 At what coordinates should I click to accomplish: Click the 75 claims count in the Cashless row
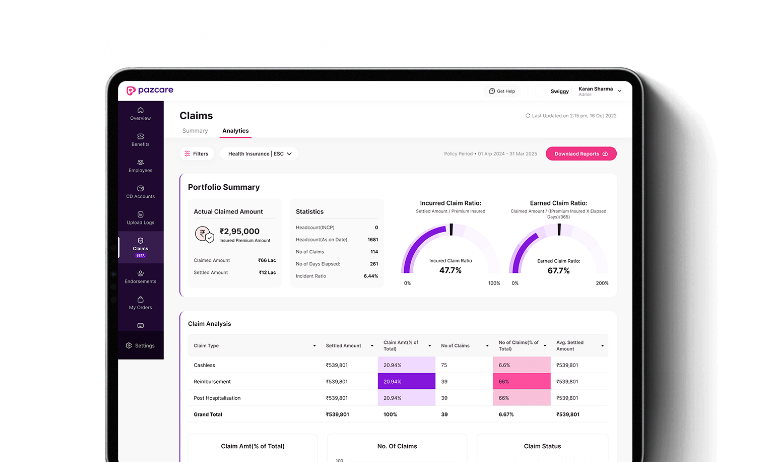[444, 365]
